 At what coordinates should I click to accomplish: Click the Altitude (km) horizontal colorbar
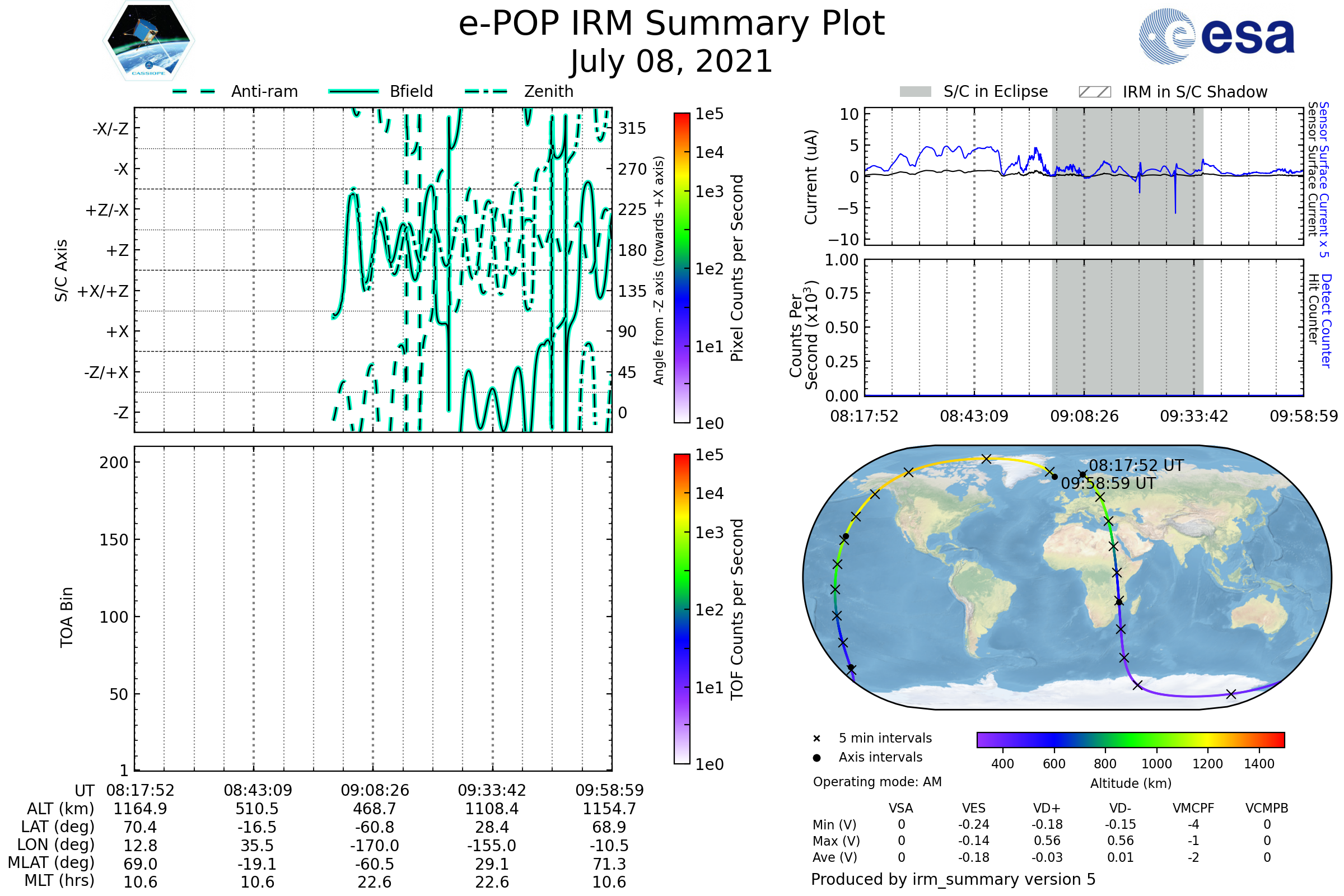tap(1130, 739)
